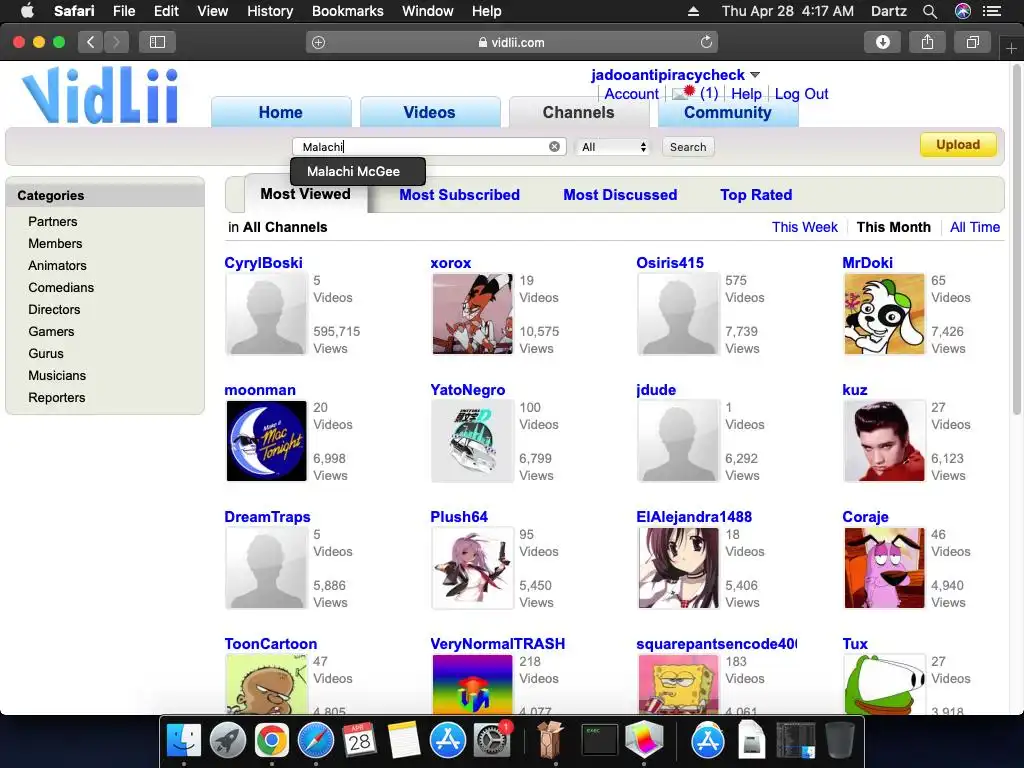1024x768 pixels.
Task: Filter by All Time
Action: [975, 227]
